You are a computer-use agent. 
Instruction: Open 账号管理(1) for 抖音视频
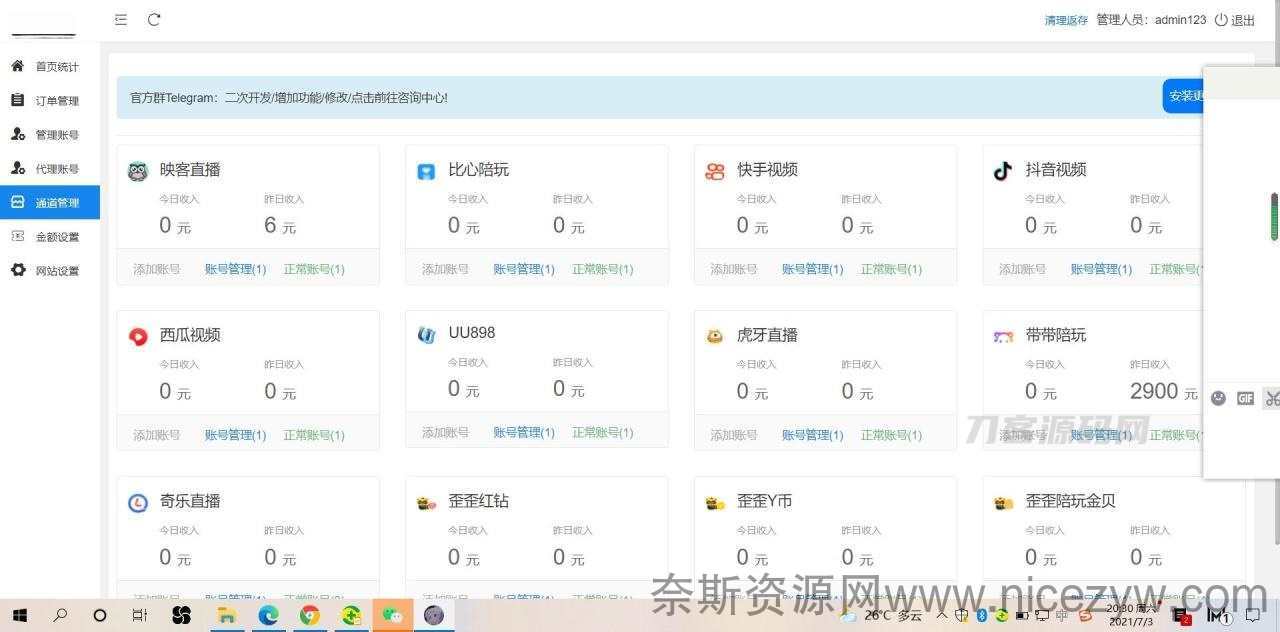1102,269
